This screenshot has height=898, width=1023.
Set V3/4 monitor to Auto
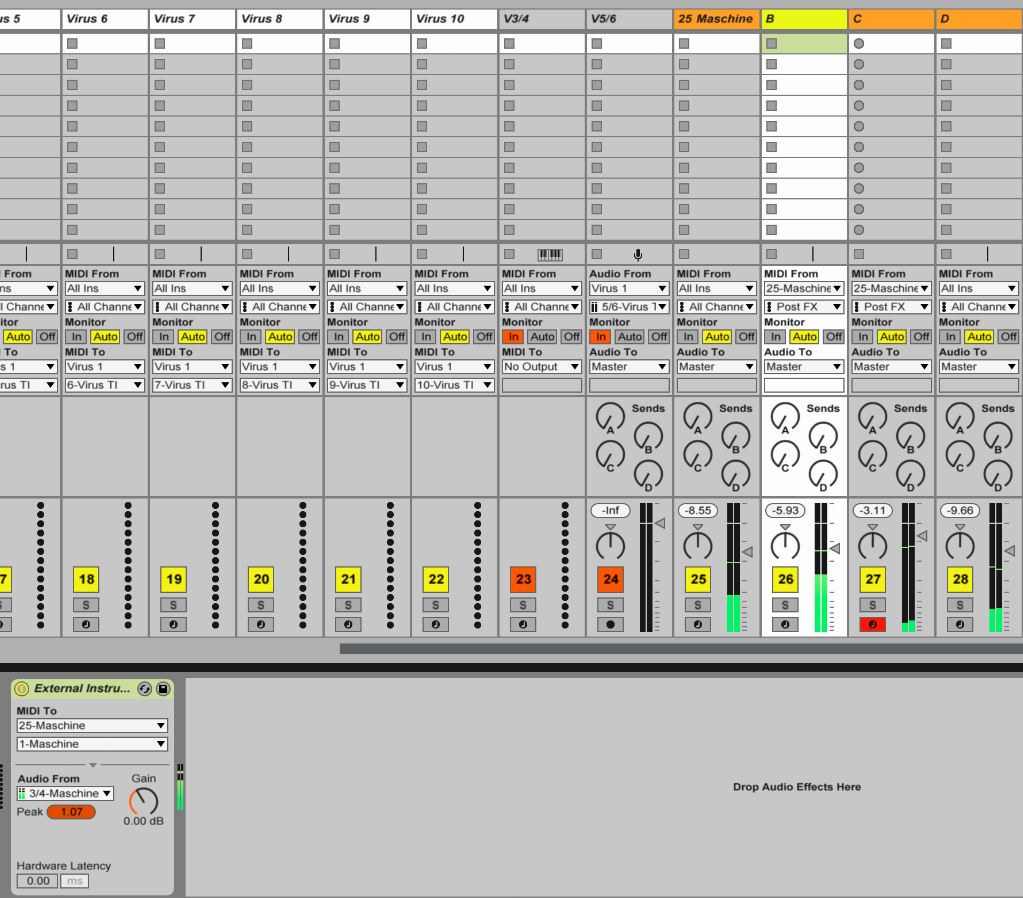coord(542,337)
